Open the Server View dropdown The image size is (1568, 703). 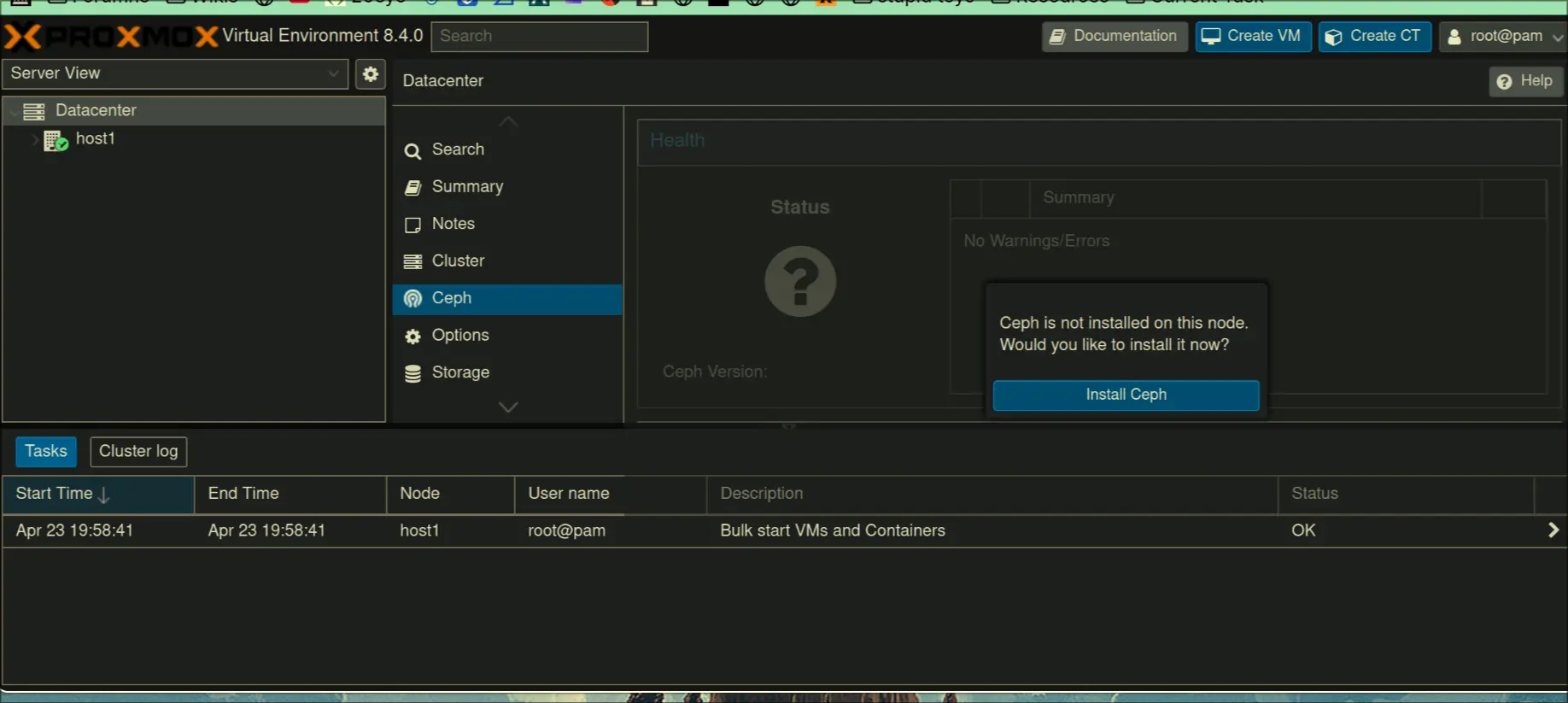click(x=175, y=73)
